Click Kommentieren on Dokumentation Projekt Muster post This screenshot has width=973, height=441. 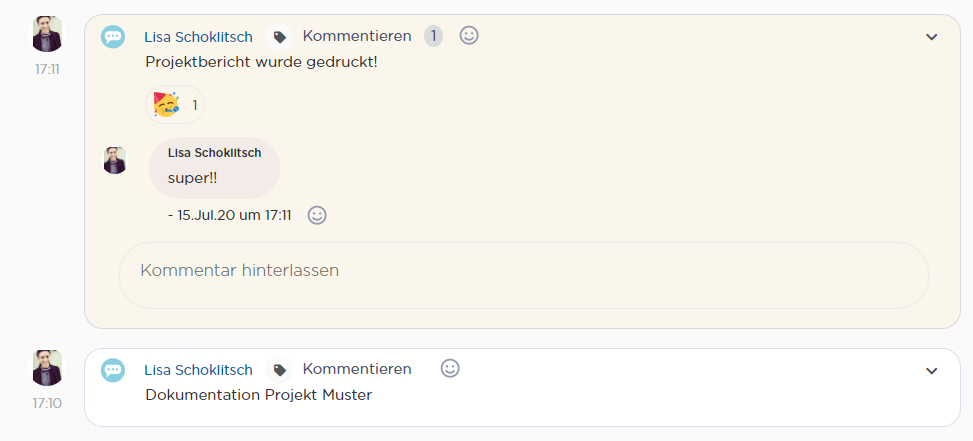point(357,369)
